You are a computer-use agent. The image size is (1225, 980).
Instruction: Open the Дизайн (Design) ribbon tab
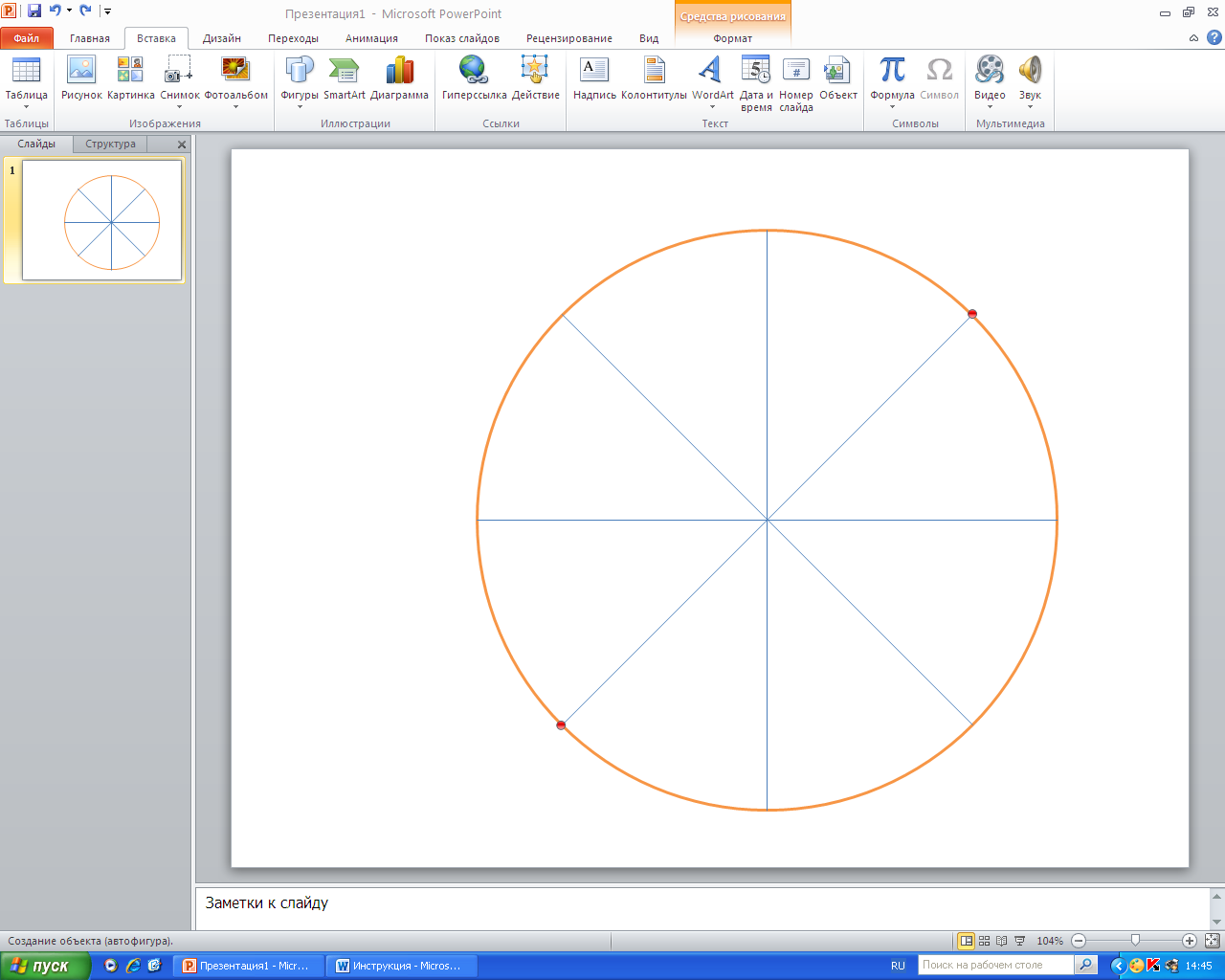point(221,38)
